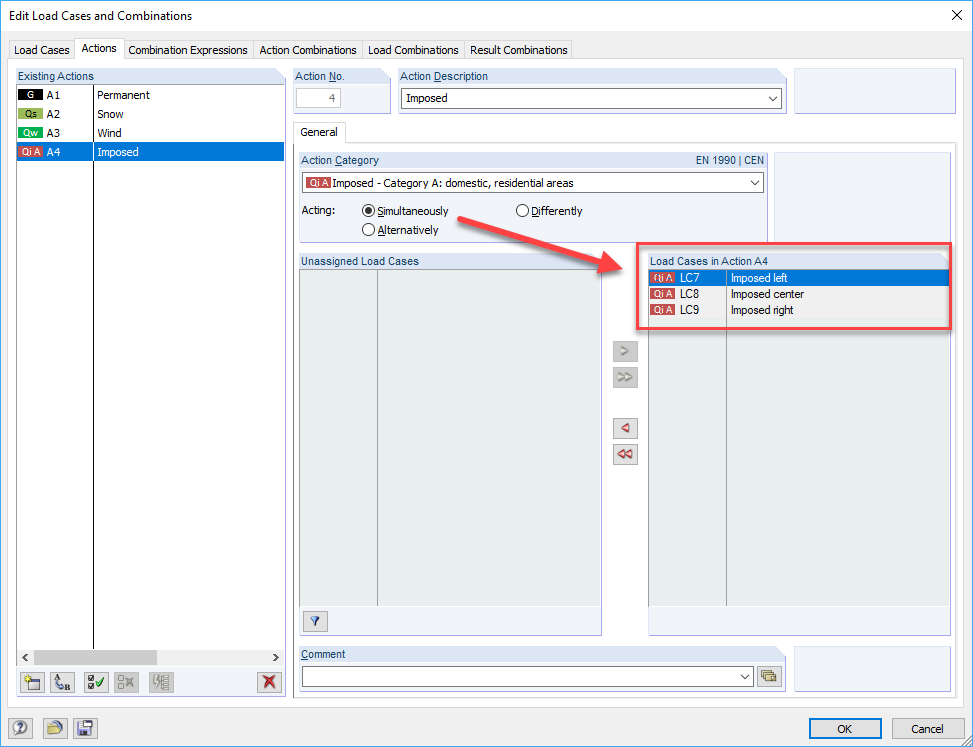Open the Action Category dropdown

click(755, 183)
